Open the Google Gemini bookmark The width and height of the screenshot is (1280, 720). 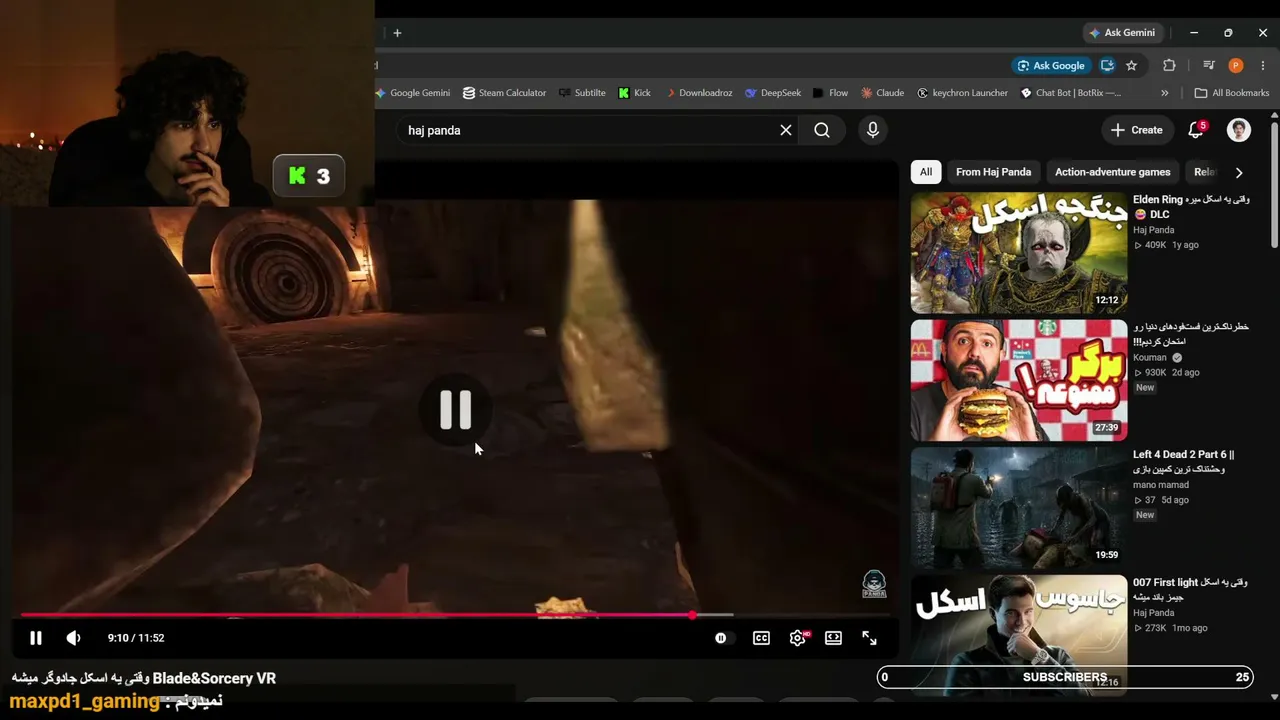coord(413,93)
